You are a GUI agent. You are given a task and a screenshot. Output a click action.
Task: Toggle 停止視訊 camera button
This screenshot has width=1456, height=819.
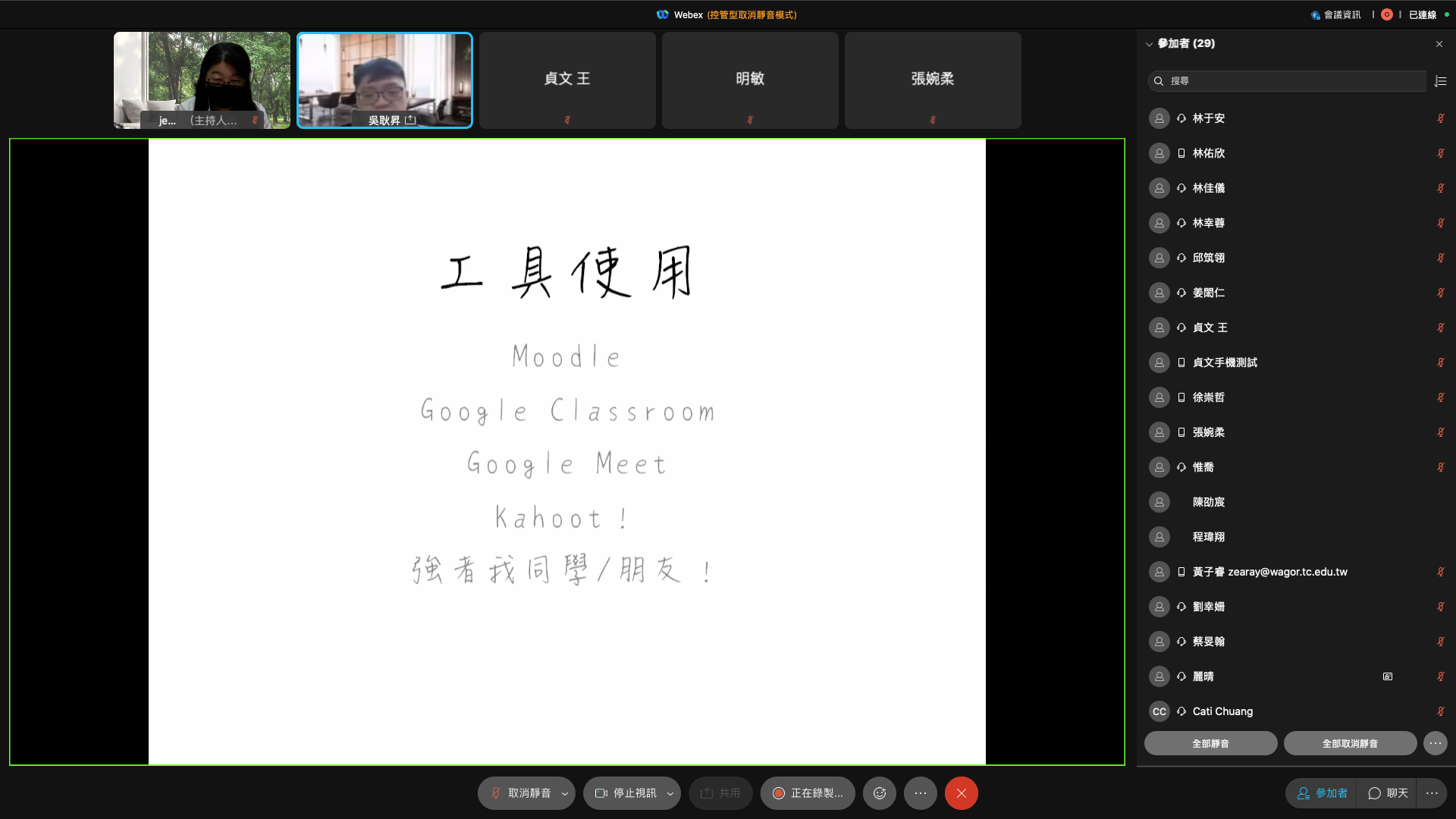tap(626, 793)
